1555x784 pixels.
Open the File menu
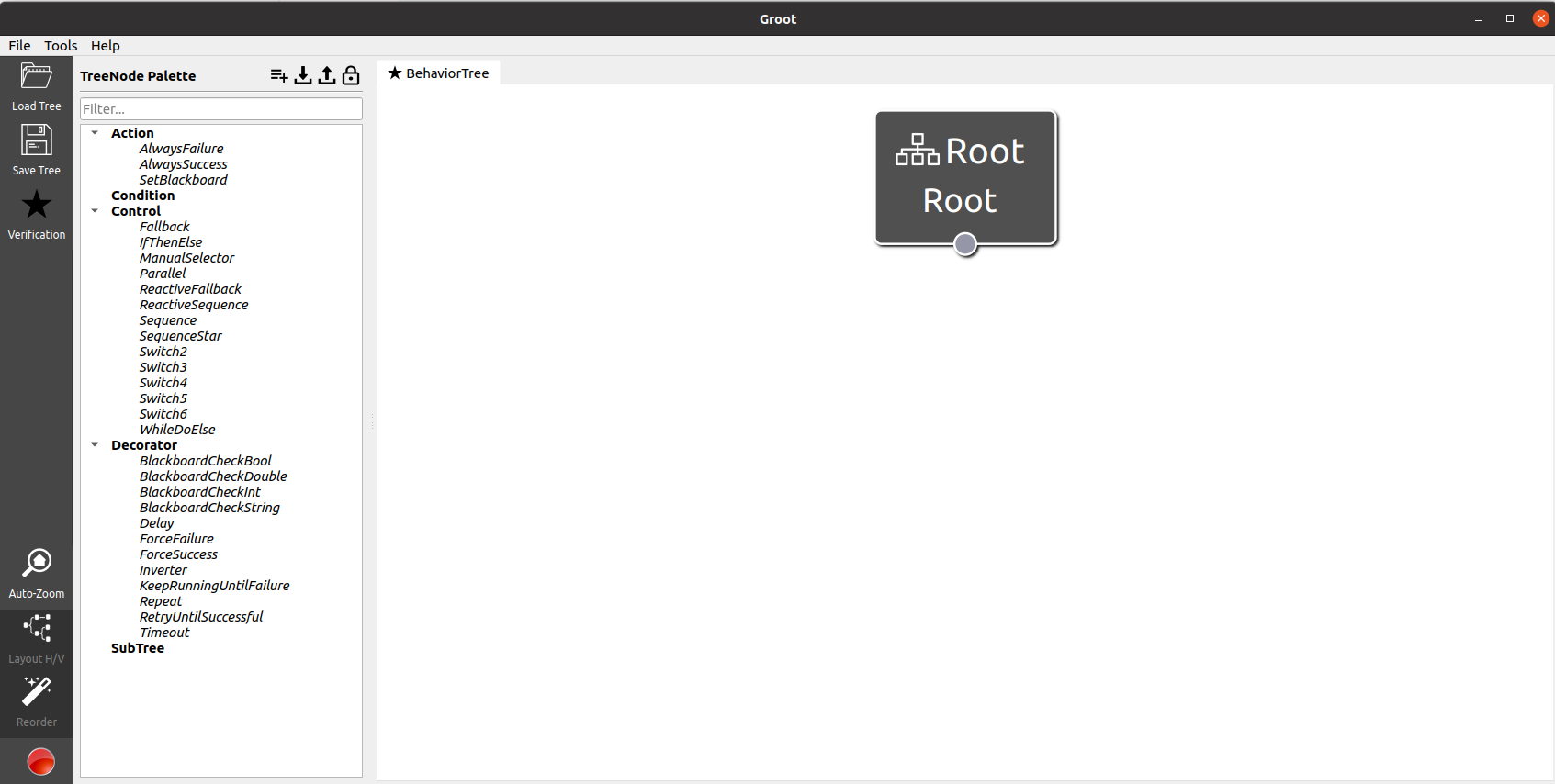[x=19, y=46]
